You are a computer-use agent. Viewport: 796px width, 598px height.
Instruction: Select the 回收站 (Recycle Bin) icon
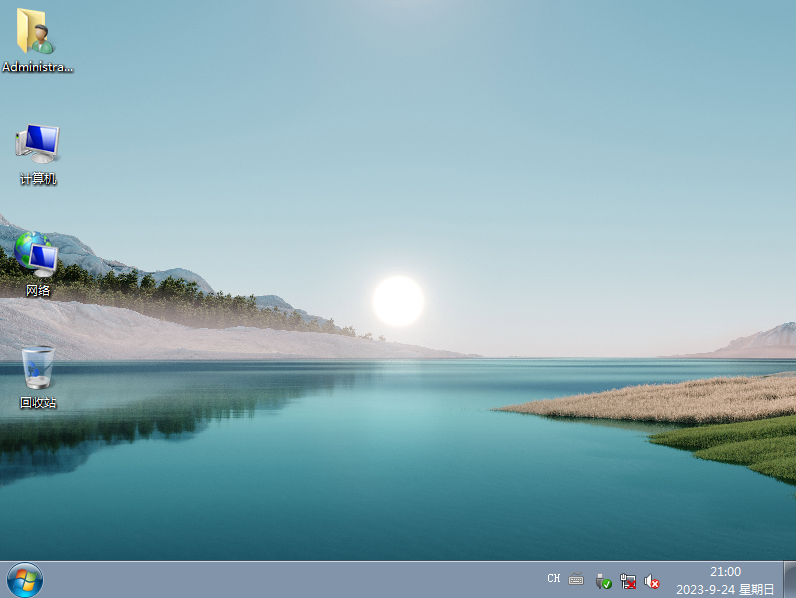(38, 367)
